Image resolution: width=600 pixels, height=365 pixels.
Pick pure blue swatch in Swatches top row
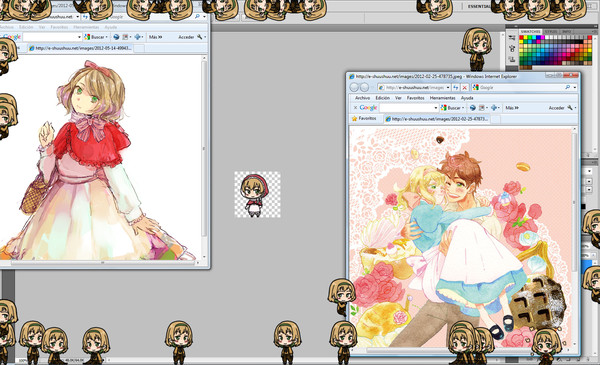point(538,37)
